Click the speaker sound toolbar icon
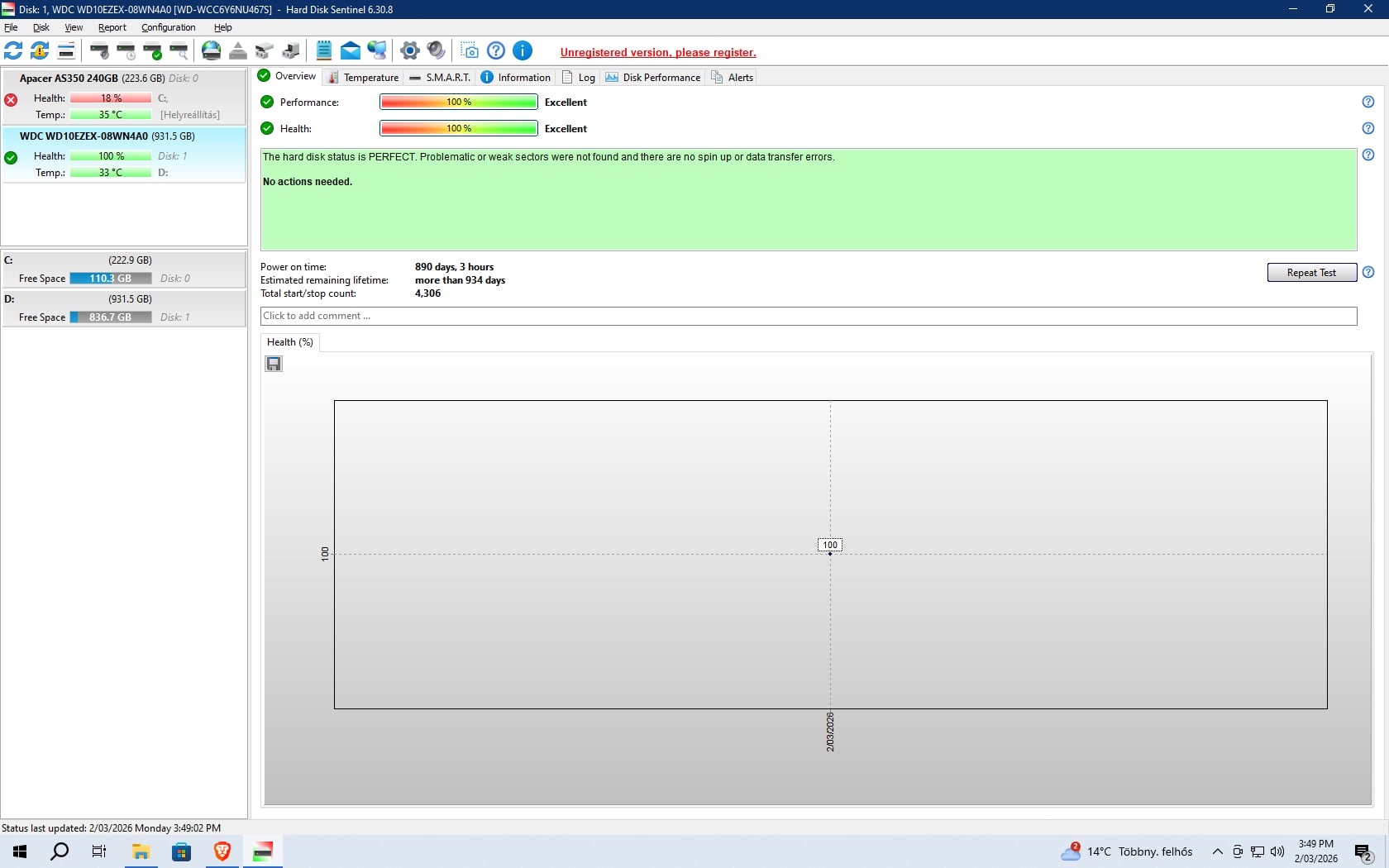The height and width of the screenshot is (868, 1389). click(437, 51)
